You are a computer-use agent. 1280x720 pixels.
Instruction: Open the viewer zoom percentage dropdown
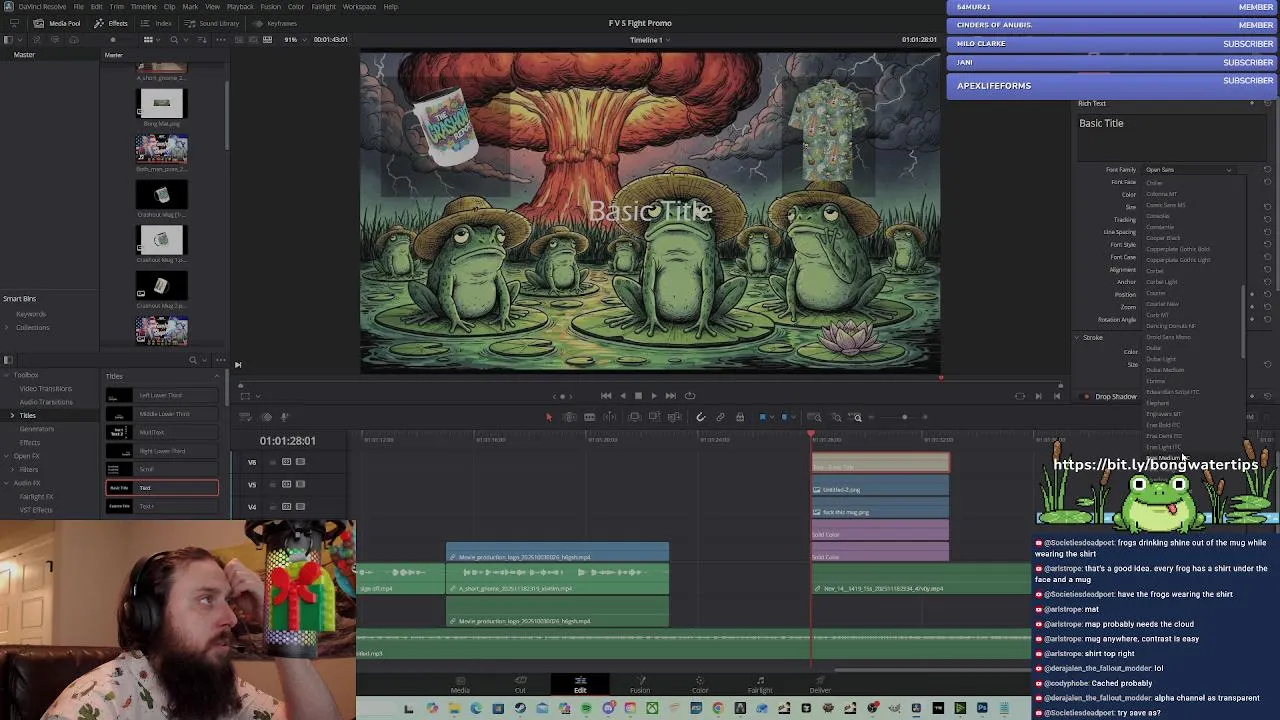[293, 40]
